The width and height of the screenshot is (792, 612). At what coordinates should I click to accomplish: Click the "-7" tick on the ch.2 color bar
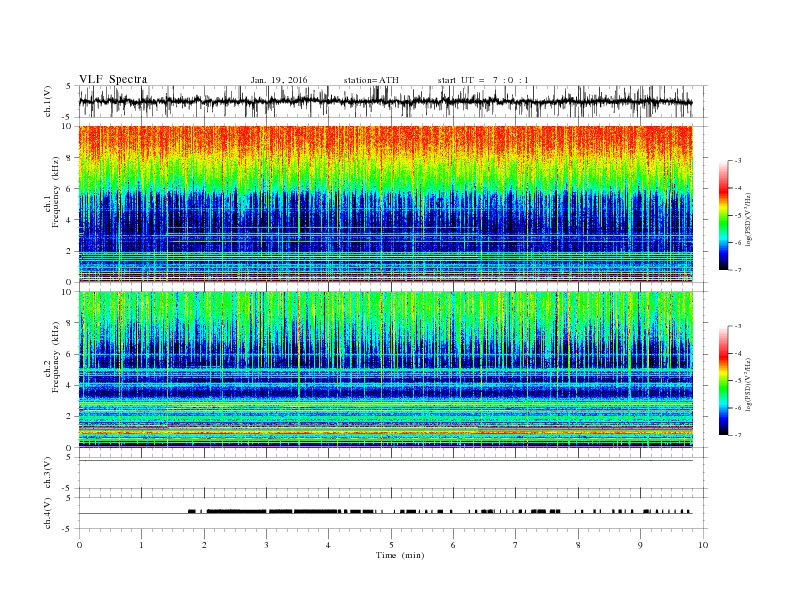tap(738, 435)
